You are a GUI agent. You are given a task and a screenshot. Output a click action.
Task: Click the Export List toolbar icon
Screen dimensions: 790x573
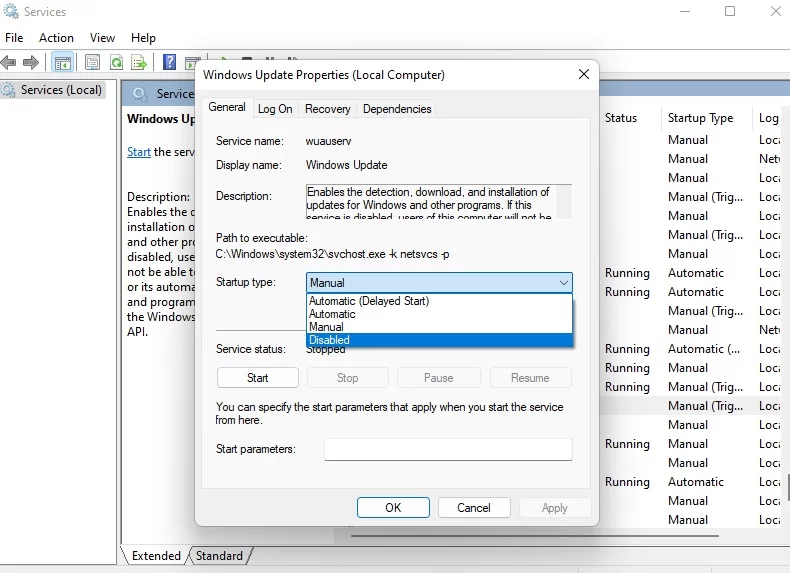pos(139,62)
